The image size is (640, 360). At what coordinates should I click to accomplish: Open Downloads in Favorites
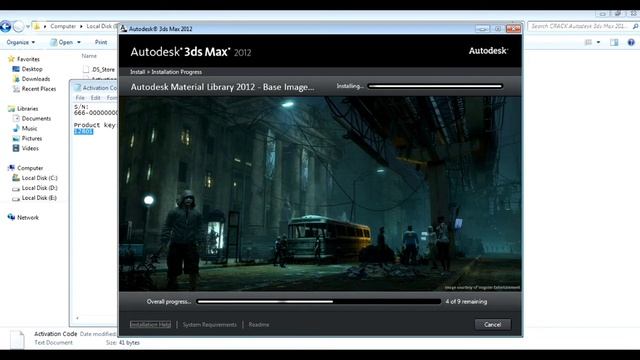point(36,79)
